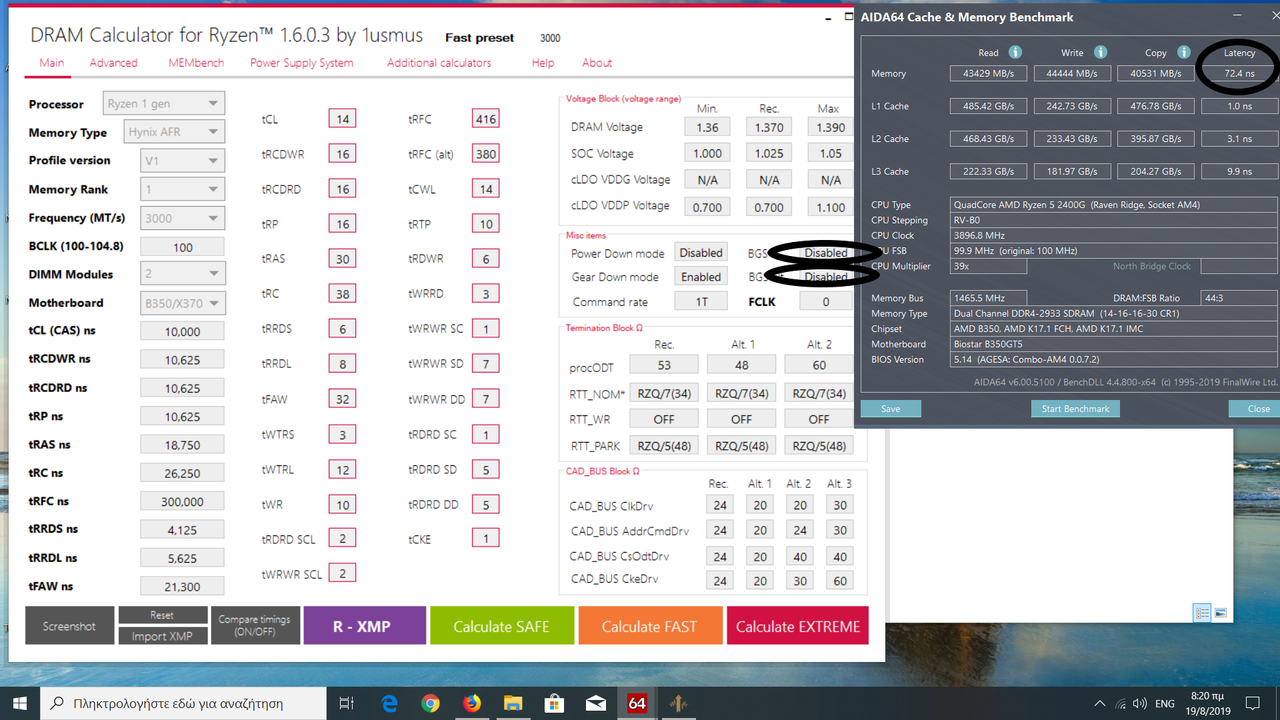
Task: Open the About tab
Action: 597,63
